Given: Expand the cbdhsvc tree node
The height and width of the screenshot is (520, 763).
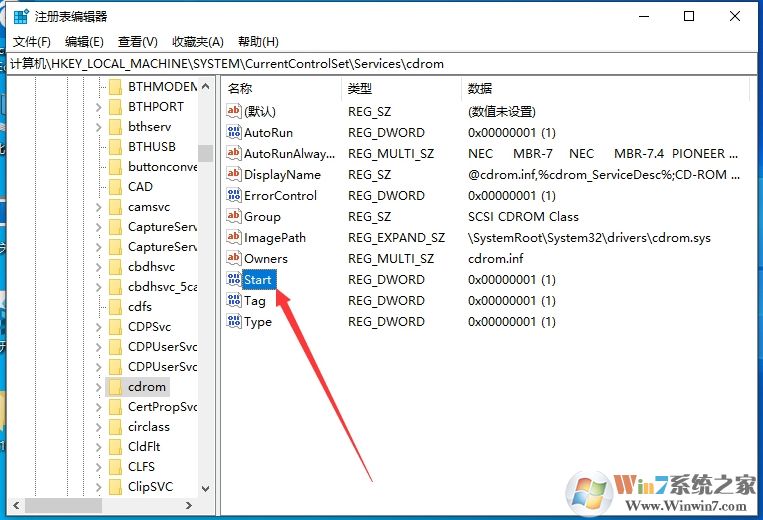Looking at the screenshot, I should pyautogui.click(x=99, y=267).
